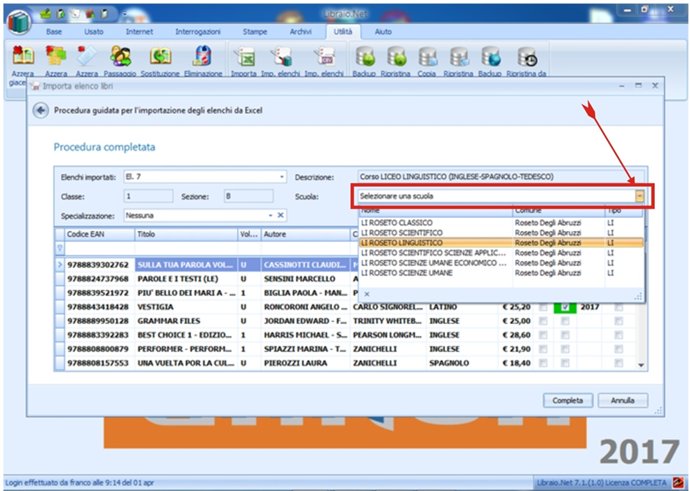This screenshot has height=491, width=690.
Task: Tick the last checkbox in GRAMMAR FILES row
Action: pos(619,321)
